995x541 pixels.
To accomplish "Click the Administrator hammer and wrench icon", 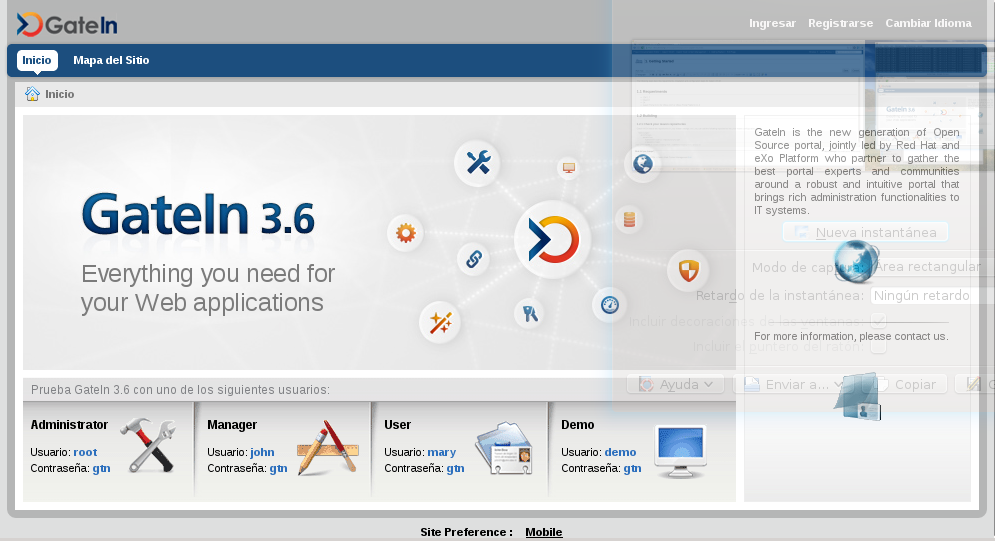I will click(x=149, y=445).
